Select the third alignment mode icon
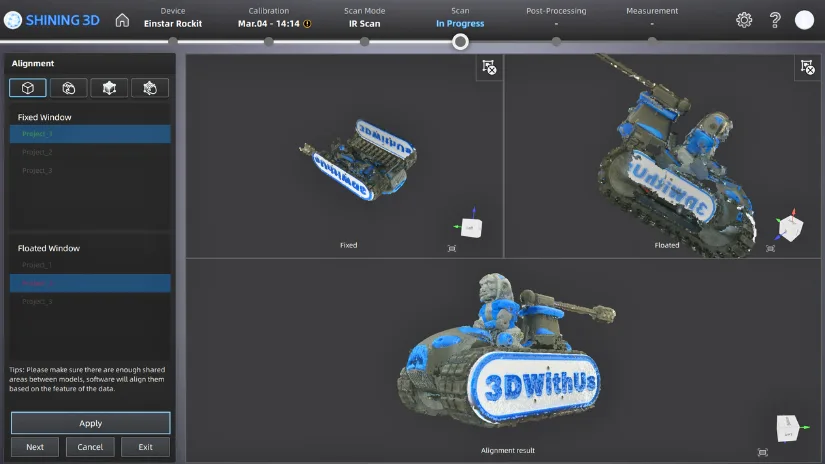This screenshot has width=825, height=464. tap(109, 88)
